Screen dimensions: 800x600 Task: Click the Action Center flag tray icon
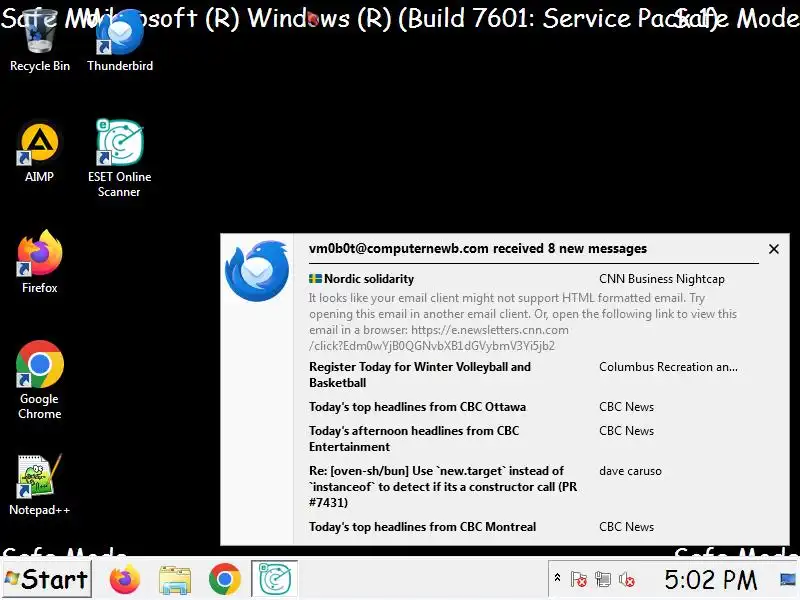point(579,580)
